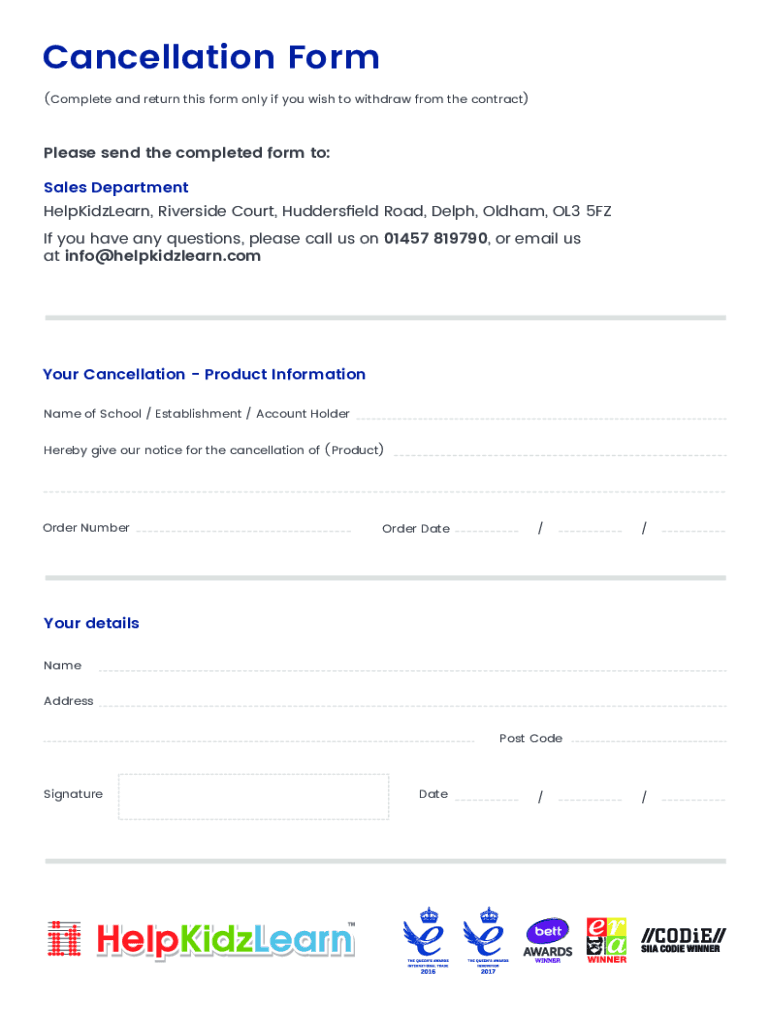Click the Post Code field
This screenshot has height=1024, width=770.
(x=647, y=738)
